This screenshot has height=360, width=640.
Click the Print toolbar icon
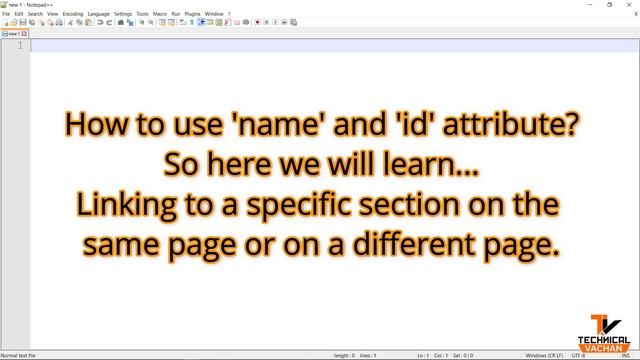click(x=59, y=22)
